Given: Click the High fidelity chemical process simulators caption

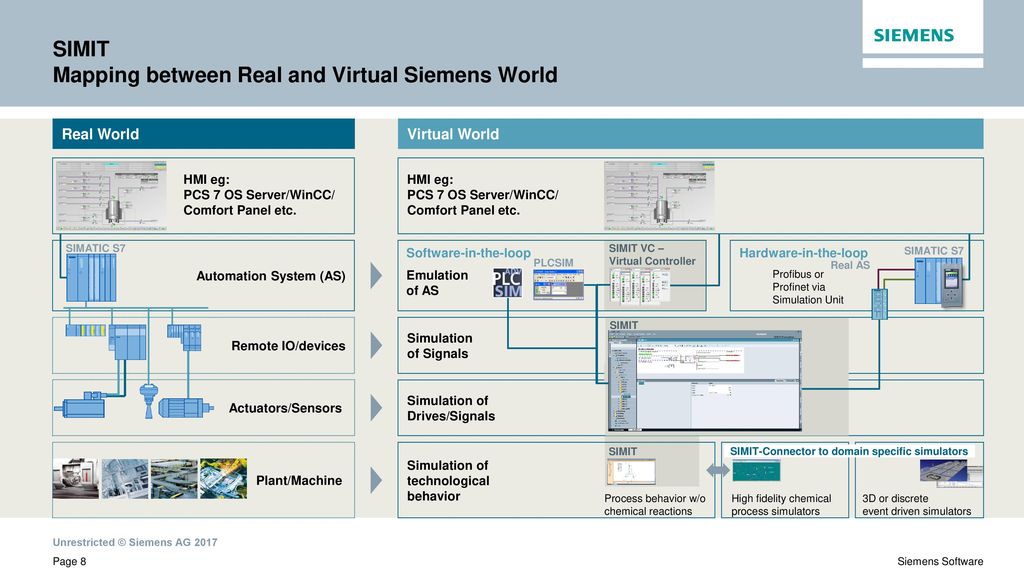Looking at the screenshot, I should pyautogui.click(x=781, y=505).
